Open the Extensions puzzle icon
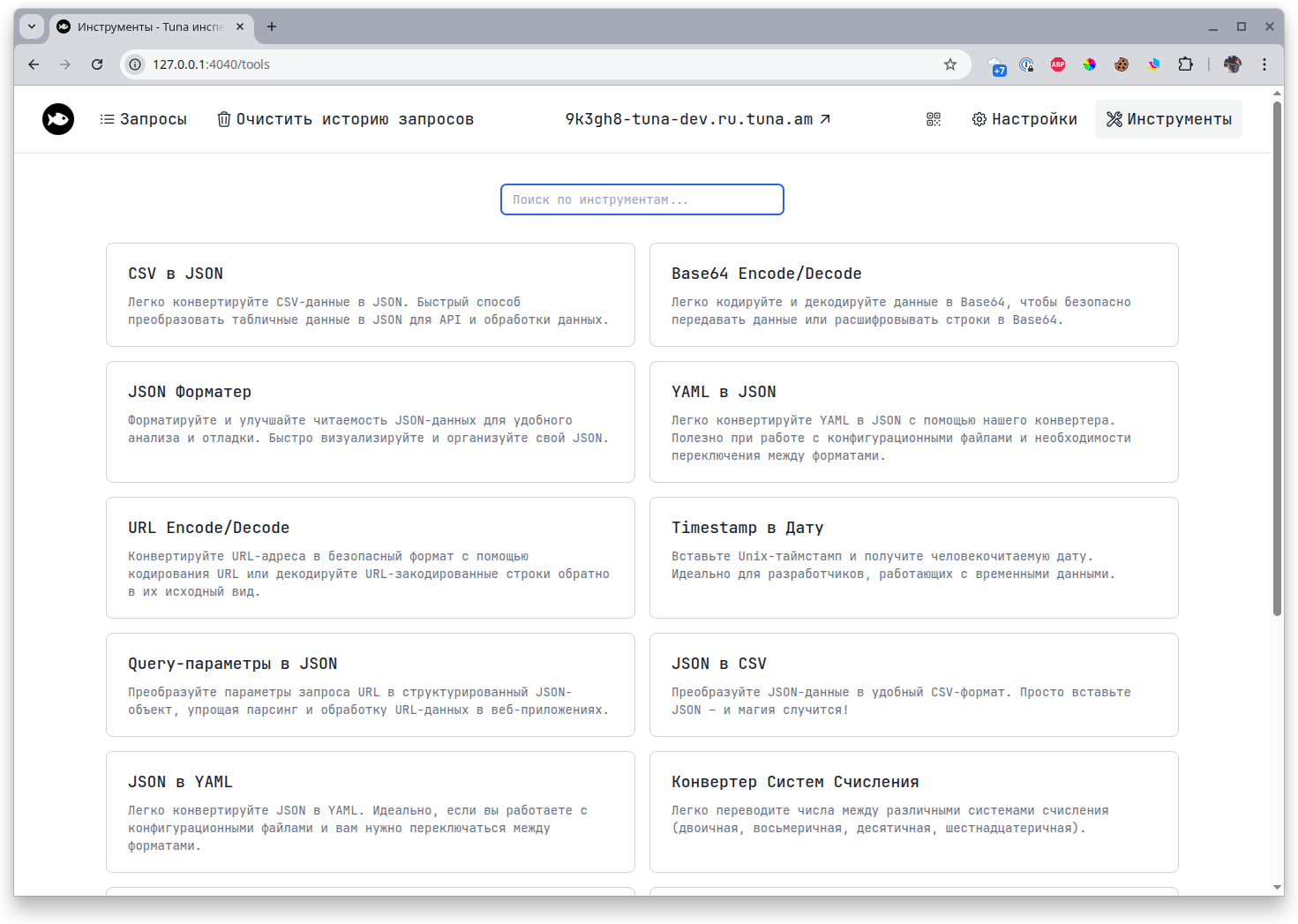 tap(1185, 64)
